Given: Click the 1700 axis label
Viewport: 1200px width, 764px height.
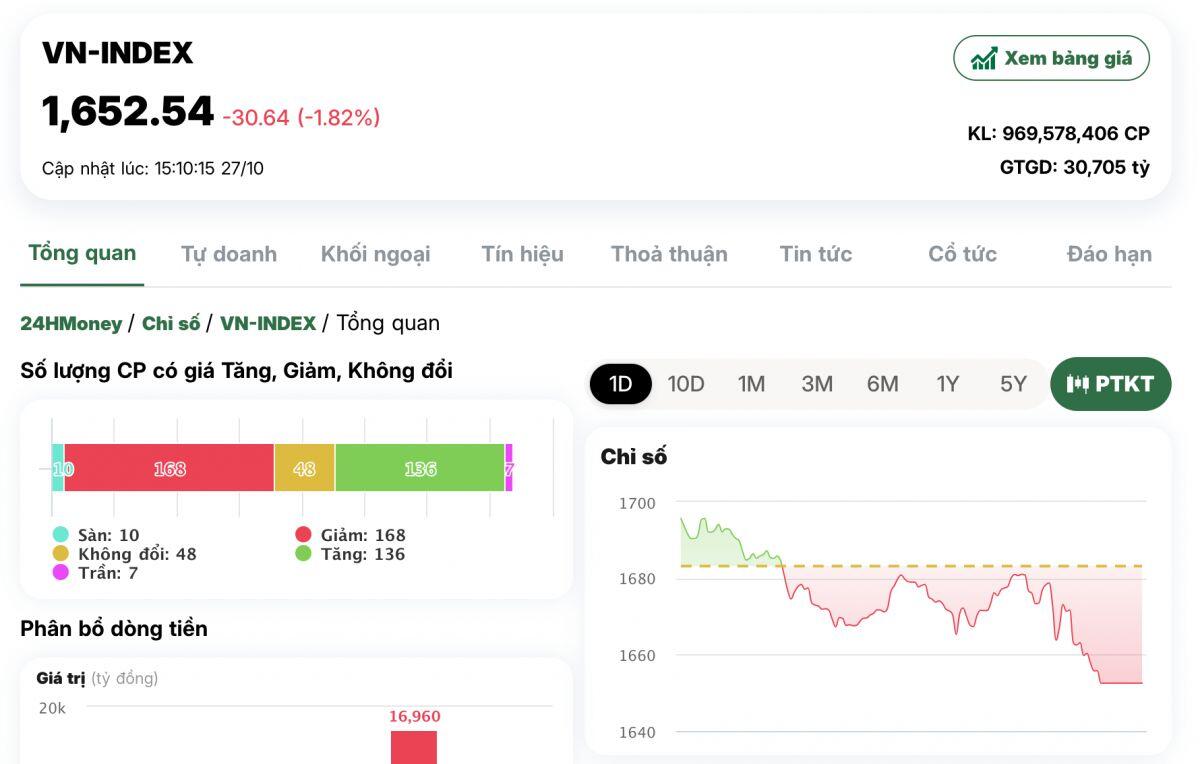Looking at the screenshot, I should tap(637, 503).
